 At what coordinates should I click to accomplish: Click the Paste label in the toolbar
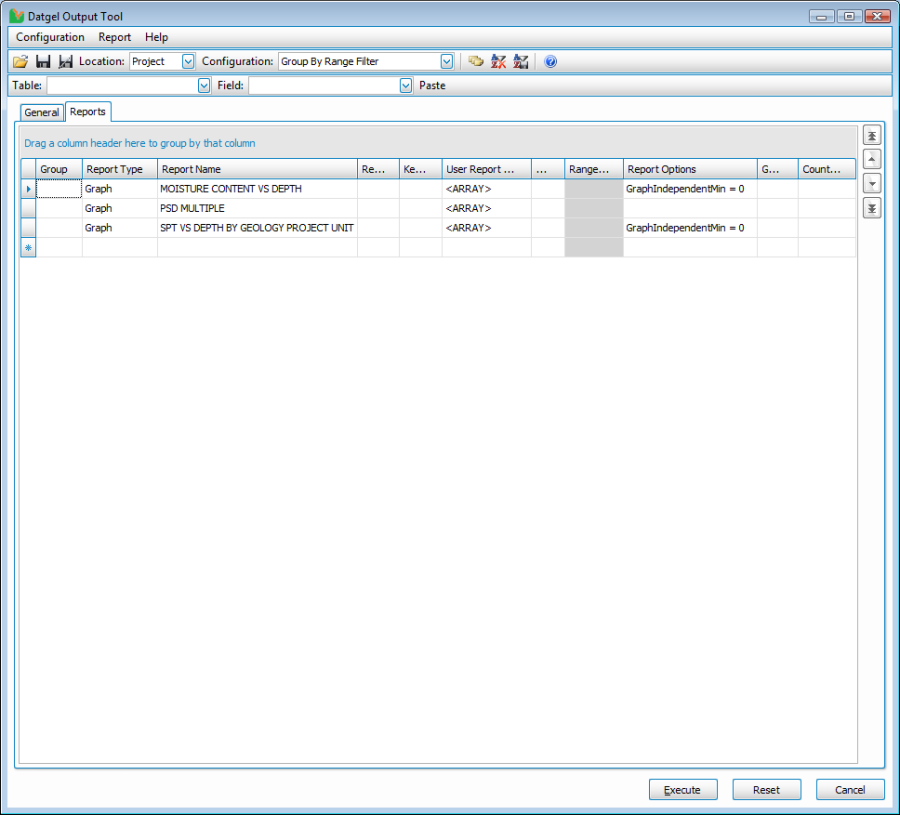click(x=432, y=86)
